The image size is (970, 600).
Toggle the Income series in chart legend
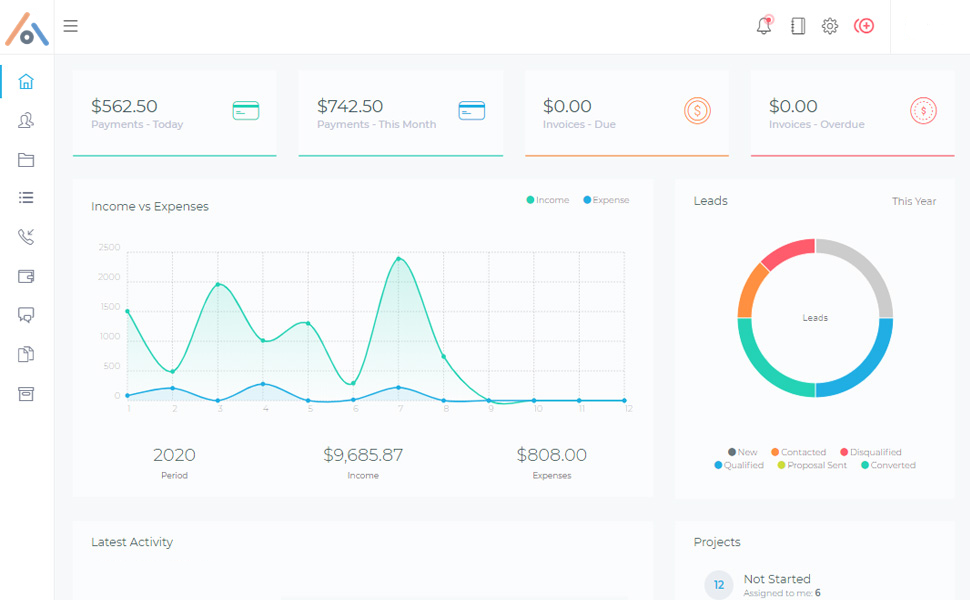[548, 200]
